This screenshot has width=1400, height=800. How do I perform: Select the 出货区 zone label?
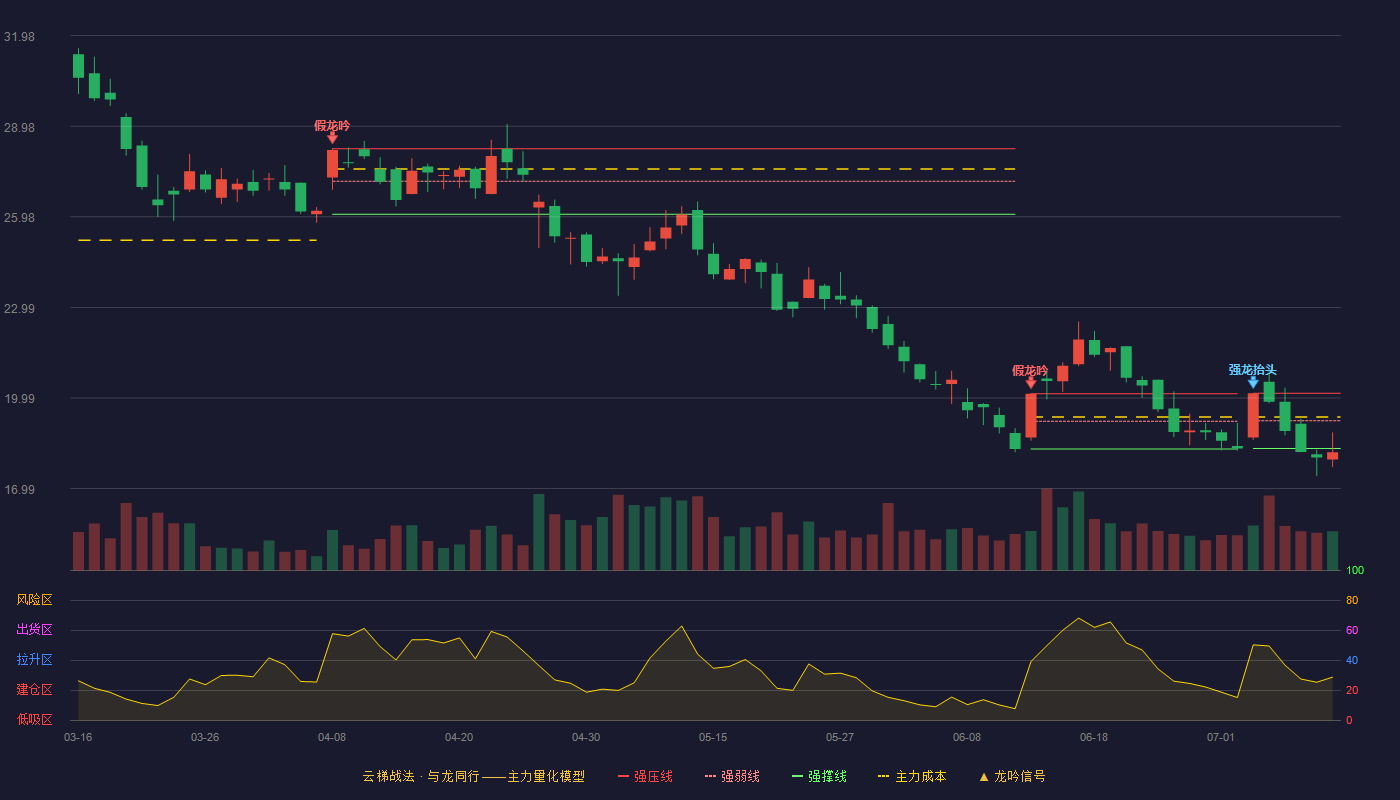pos(34,630)
